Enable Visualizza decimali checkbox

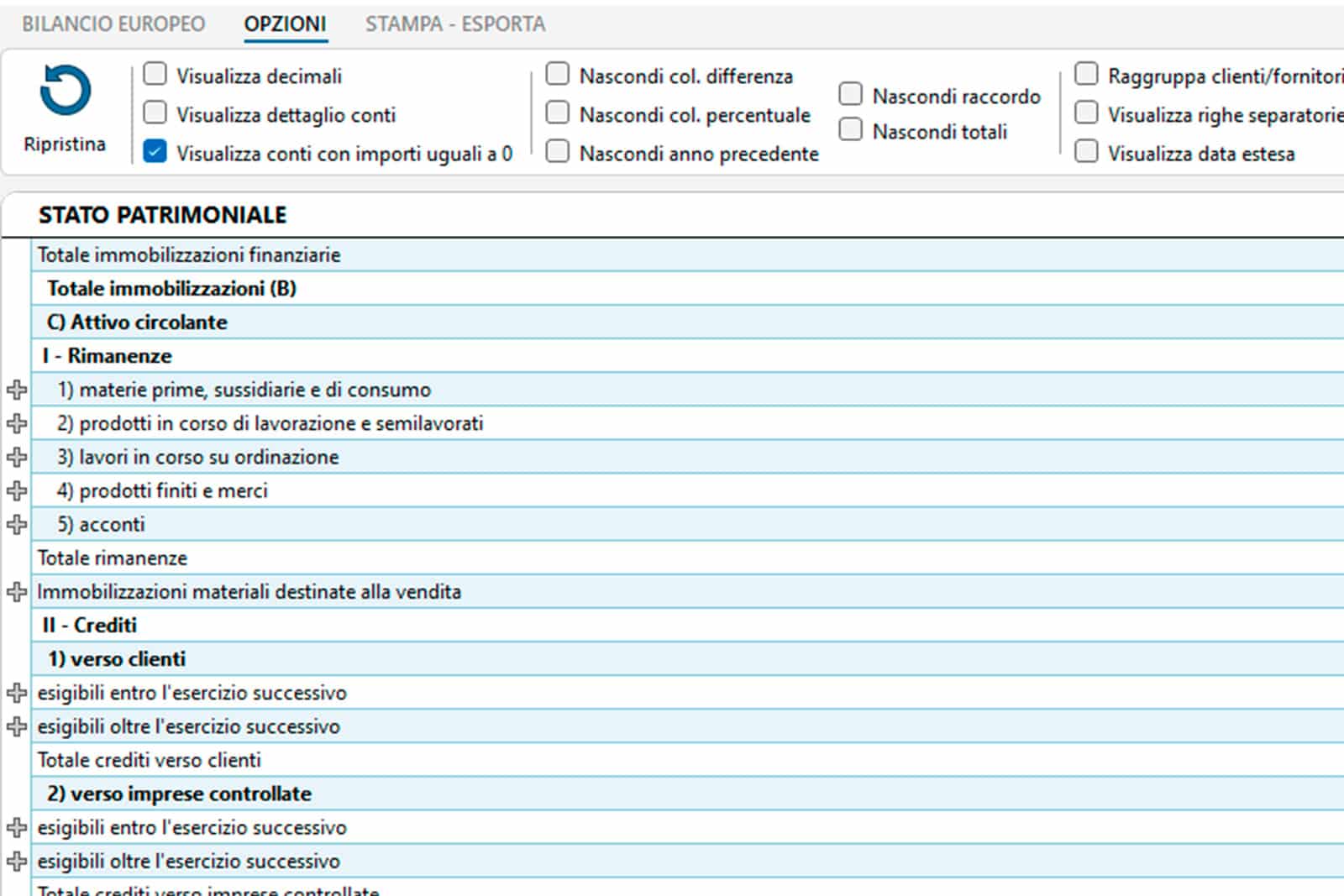click(155, 75)
